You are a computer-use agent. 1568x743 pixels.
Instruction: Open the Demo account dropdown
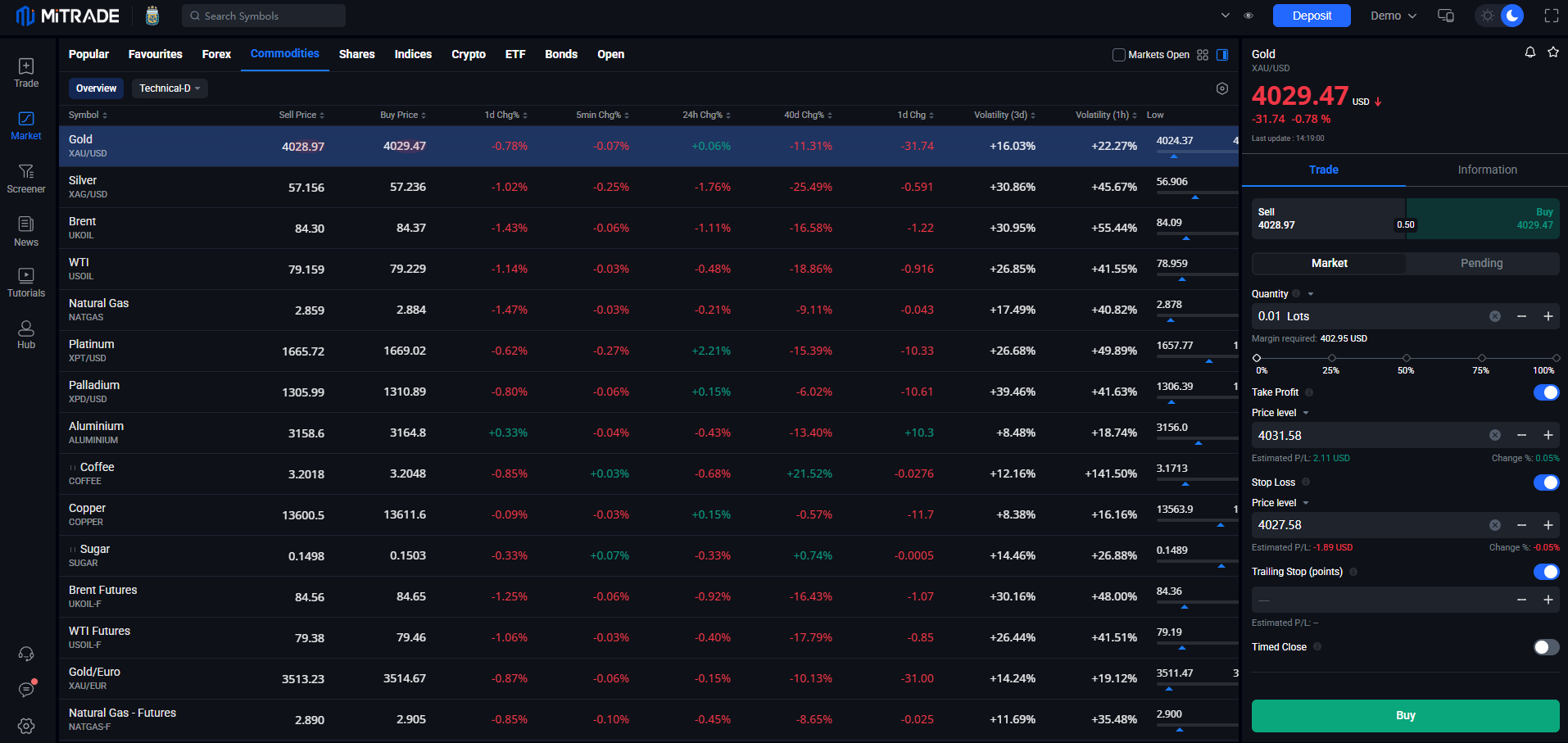click(1393, 16)
